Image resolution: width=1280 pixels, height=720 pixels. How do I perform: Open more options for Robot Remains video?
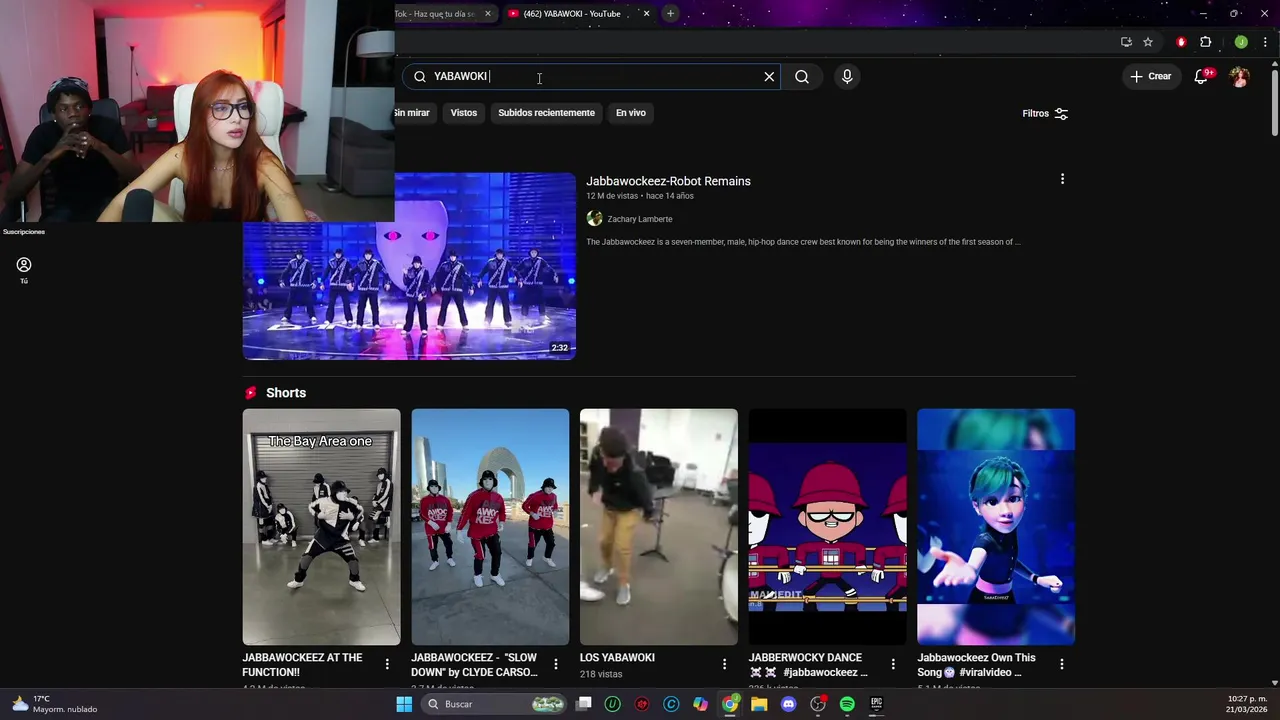1062,179
